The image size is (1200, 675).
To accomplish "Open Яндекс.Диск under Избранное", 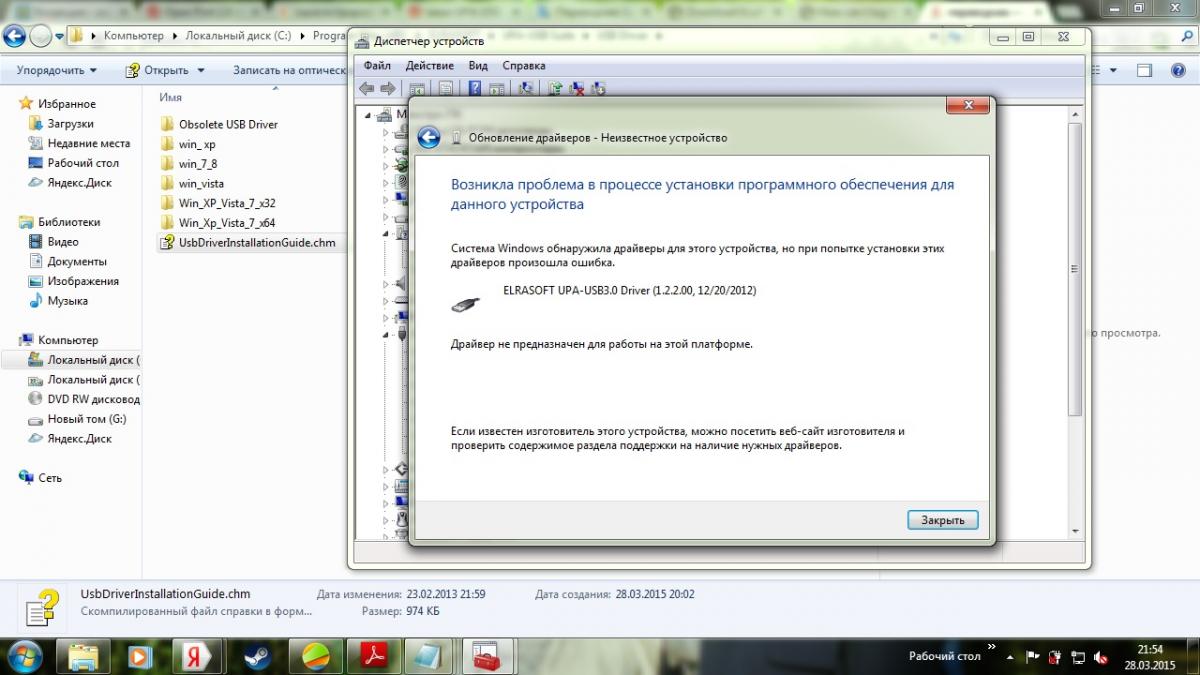I will (x=70, y=183).
